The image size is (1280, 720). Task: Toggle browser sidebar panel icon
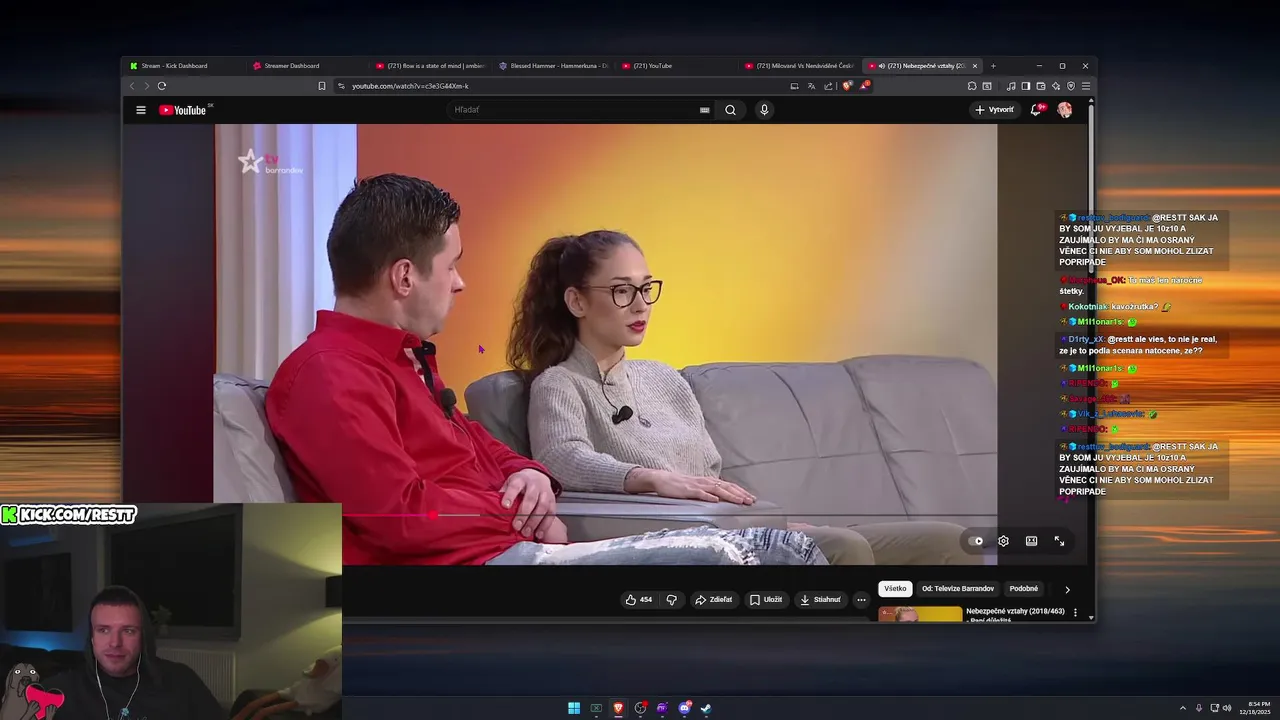1025,86
